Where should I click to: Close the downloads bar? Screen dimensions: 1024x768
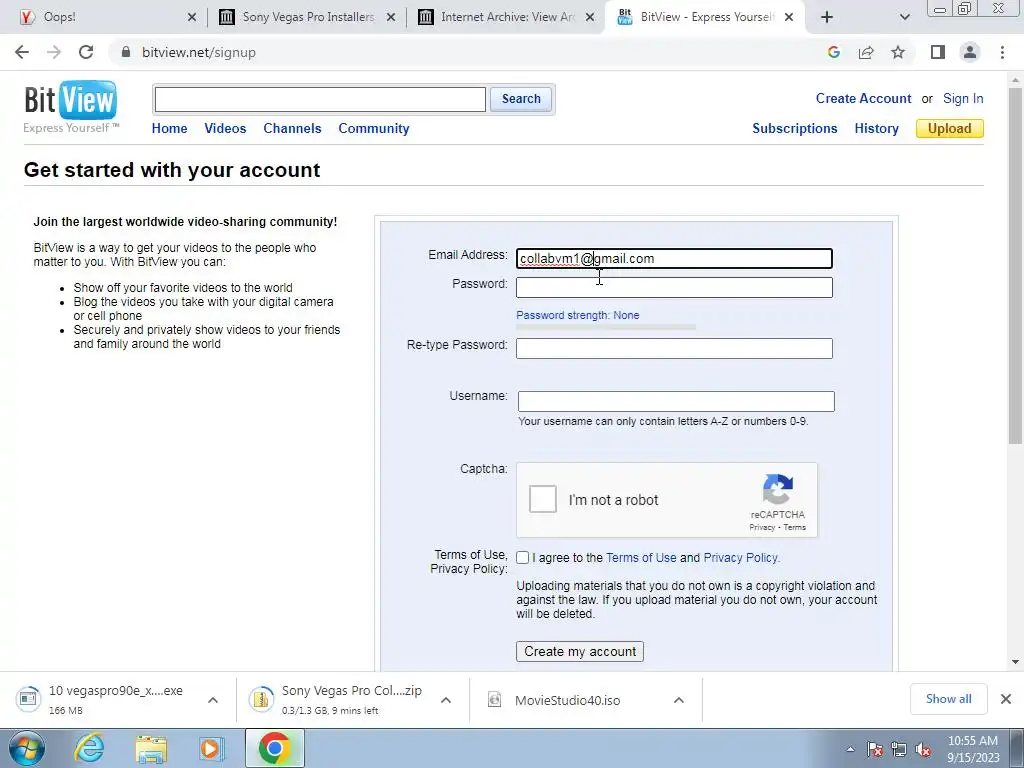pos(1006,699)
